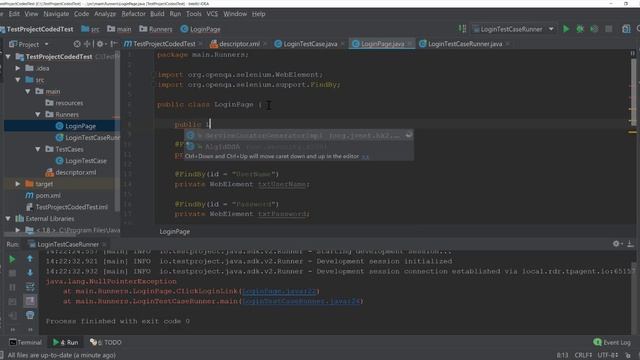Viewport: 640px width, 360px height.
Task: Click the dump threads icon in Run panel
Action: [12, 302]
